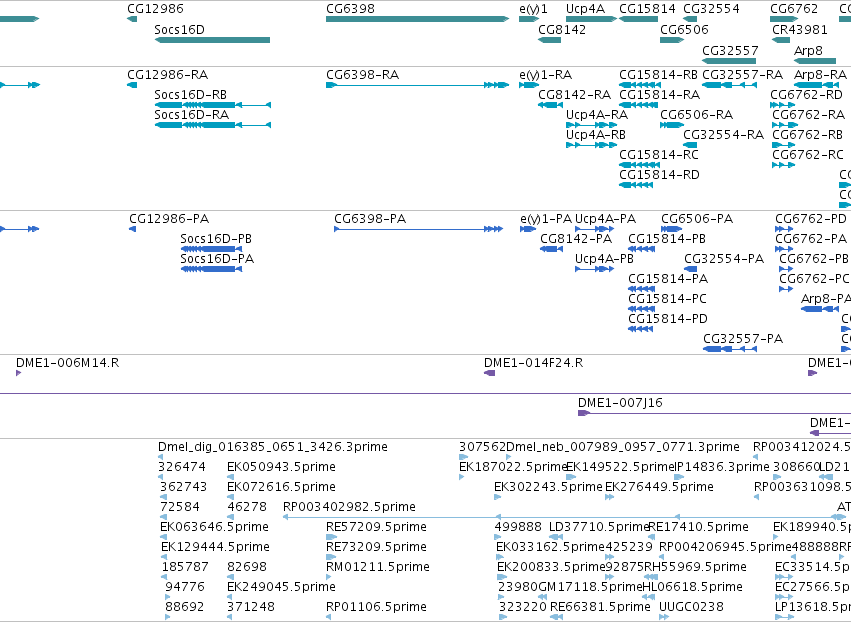Screen dimensions: 851x622
Task: Click the Dmel_dig_016385_0651_3426.3prime EST label
Action: (x=272, y=447)
